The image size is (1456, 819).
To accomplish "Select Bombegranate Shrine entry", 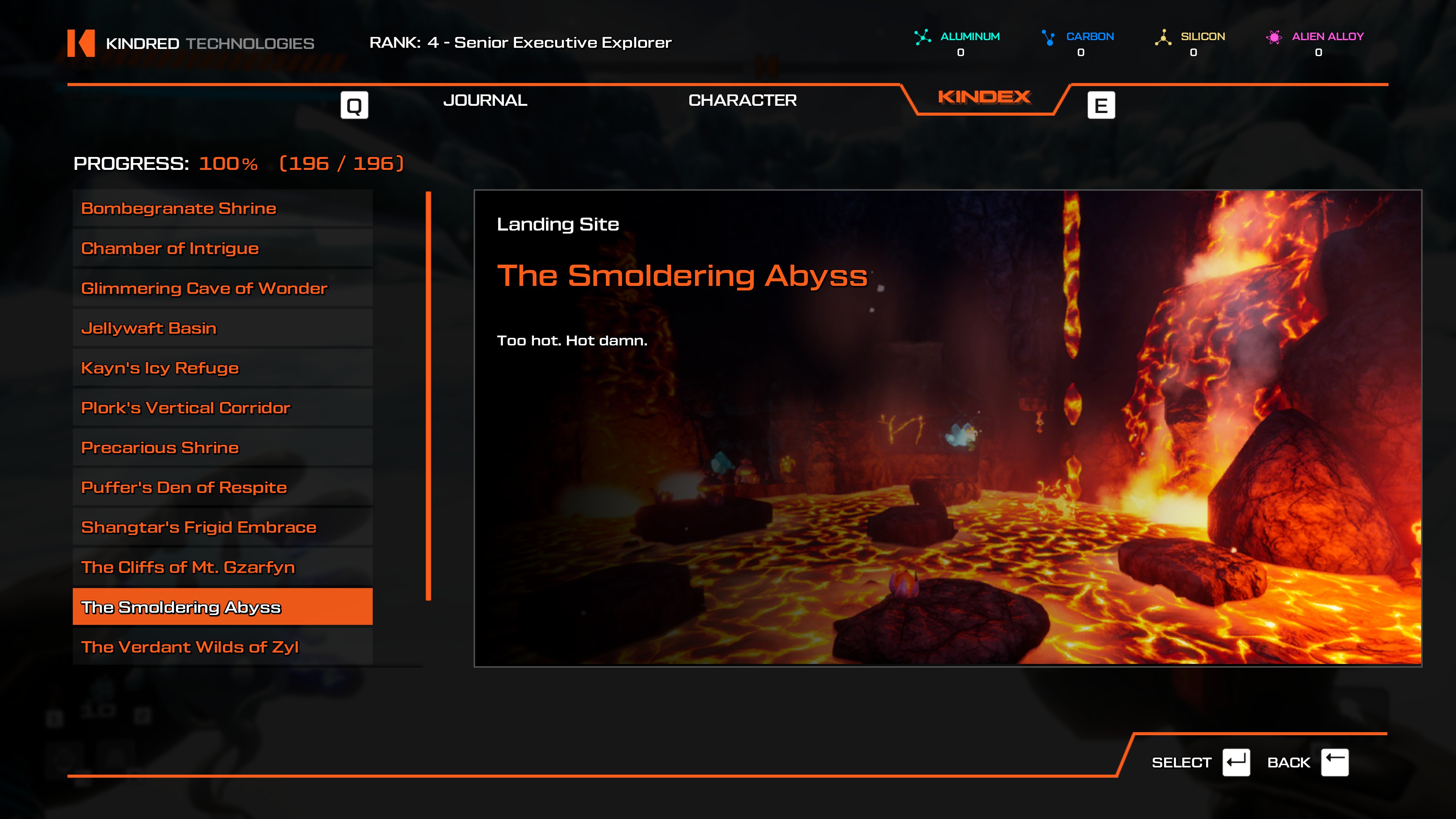I will pos(223,208).
